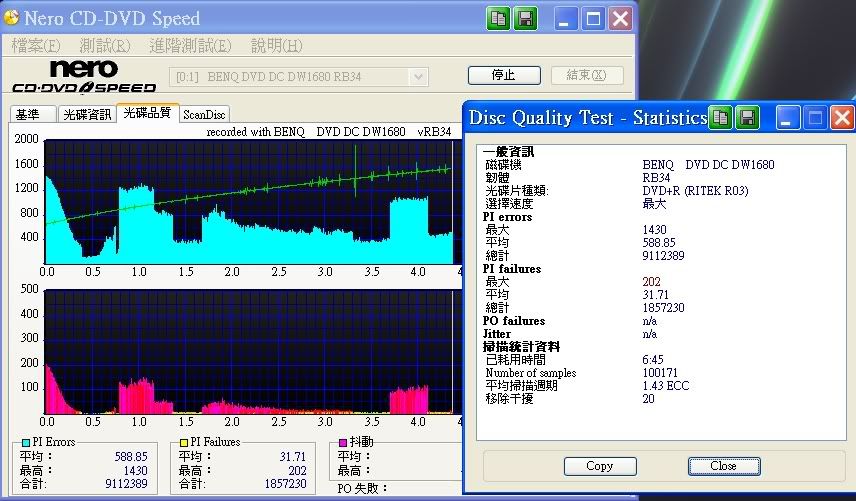Click PI failures maximum value 202 in Statistics
The width and height of the screenshot is (856, 501).
tap(651, 282)
